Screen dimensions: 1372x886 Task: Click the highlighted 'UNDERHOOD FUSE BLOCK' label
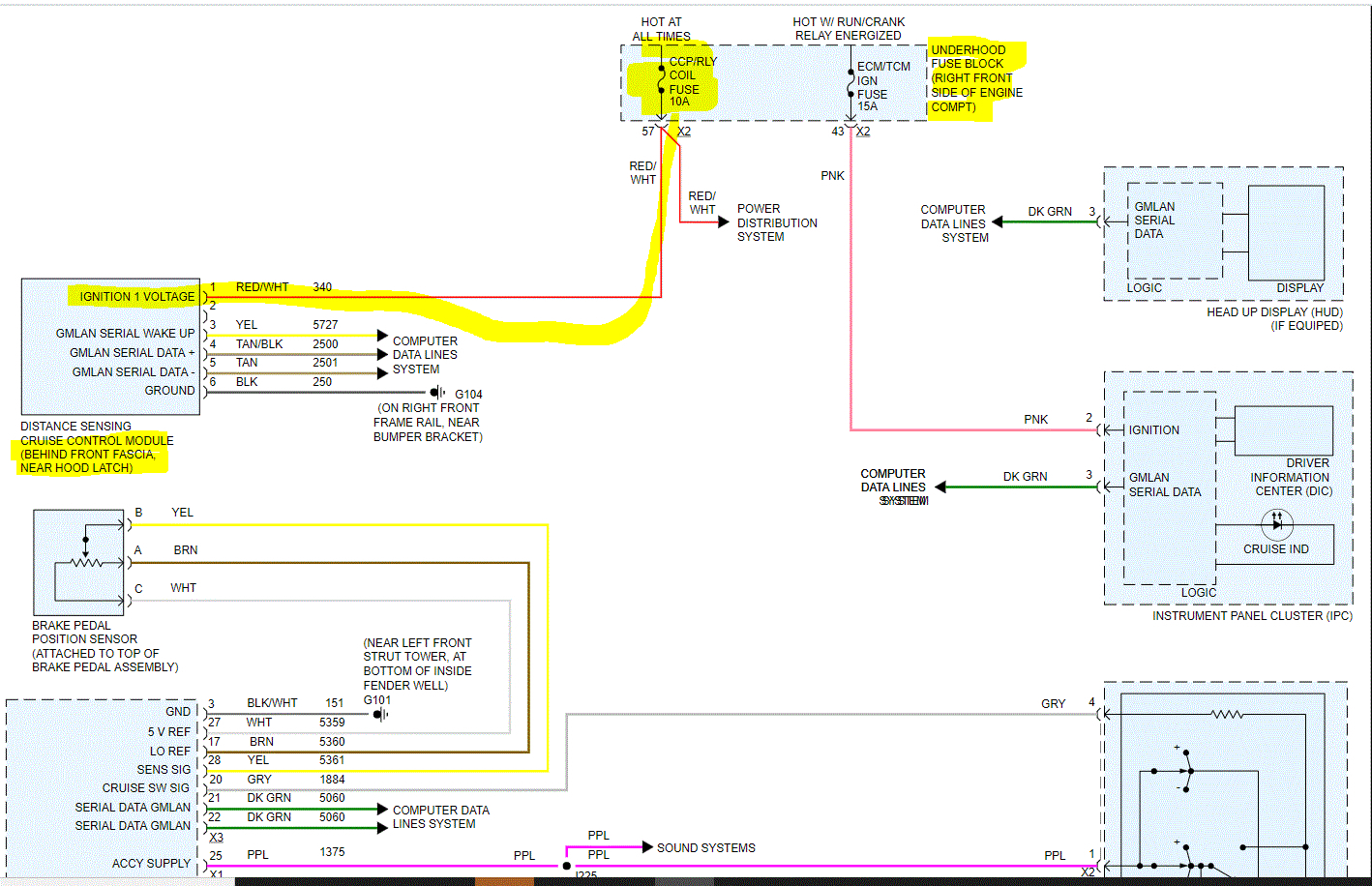(x=968, y=56)
